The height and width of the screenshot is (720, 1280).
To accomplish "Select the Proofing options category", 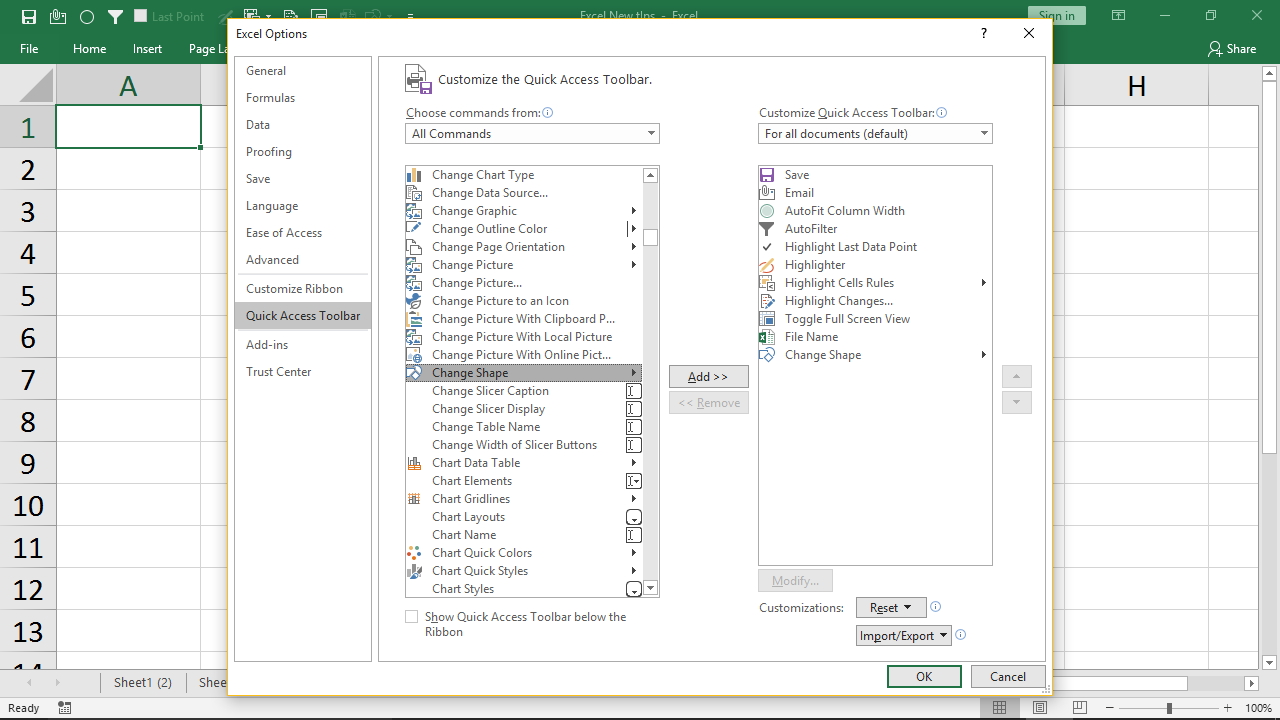I will coord(303,152).
